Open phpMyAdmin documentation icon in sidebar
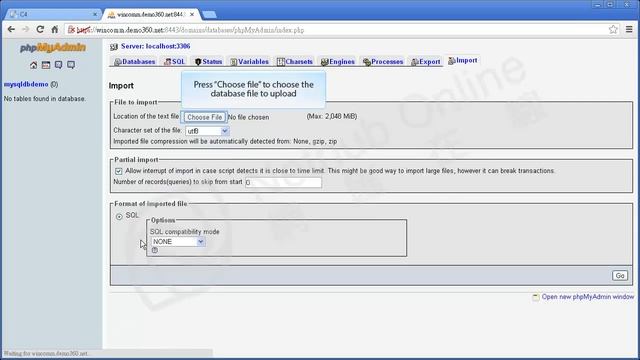Image resolution: width=640 pixels, height=360 pixels. point(58,65)
